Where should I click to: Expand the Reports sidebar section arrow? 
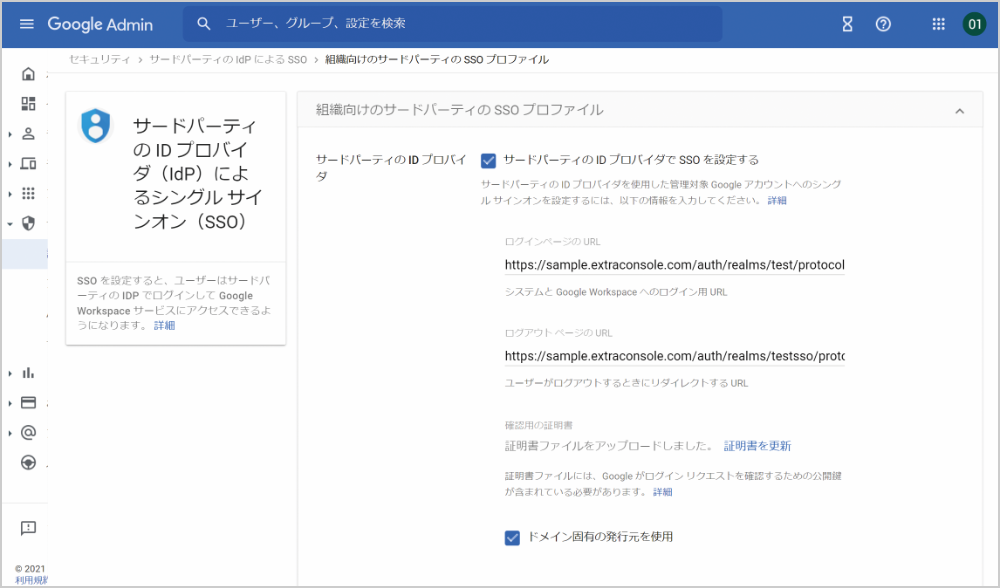pyautogui.click(x=10, y=374)
